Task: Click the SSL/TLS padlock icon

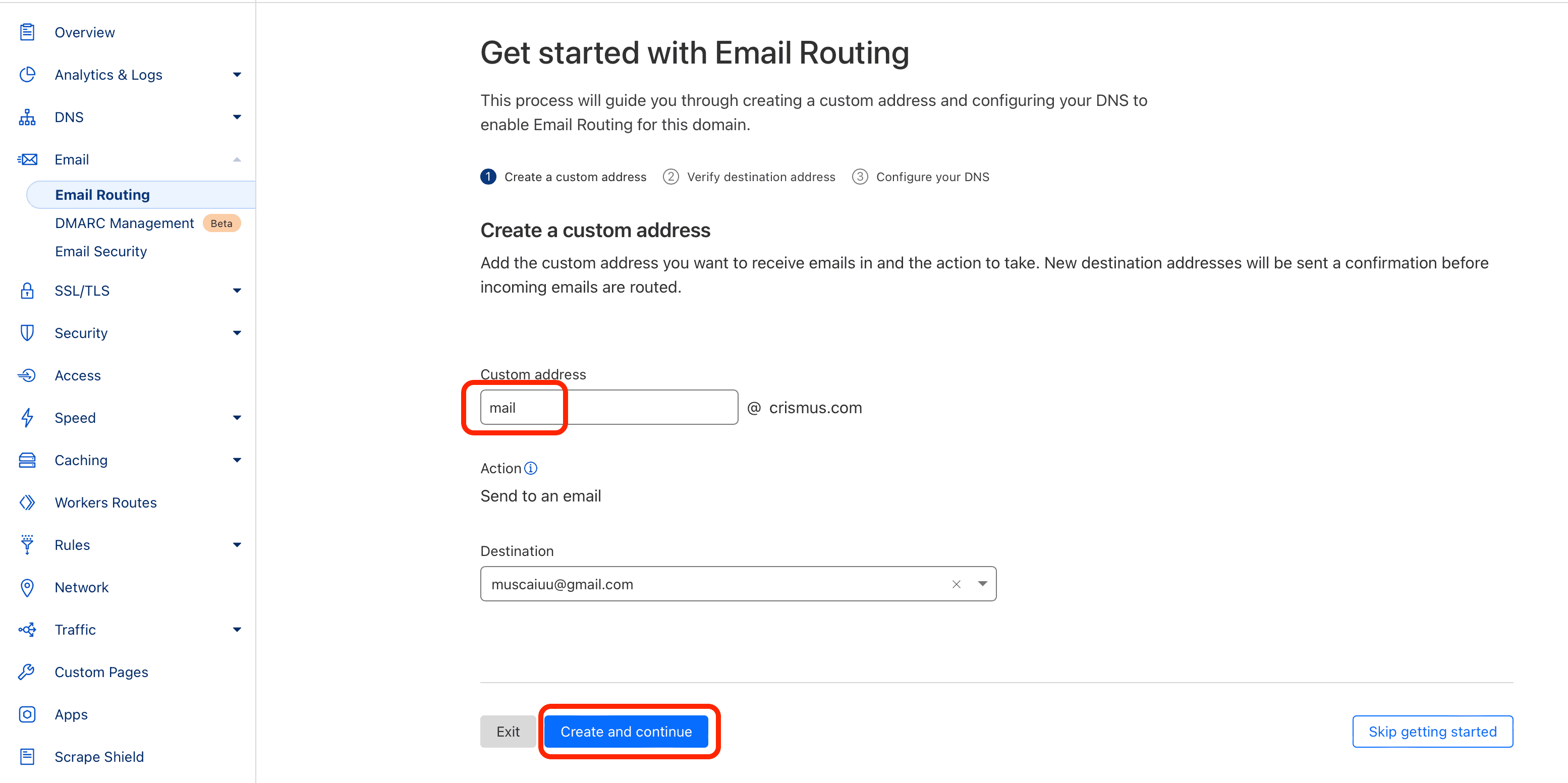Action: (27, 291)
